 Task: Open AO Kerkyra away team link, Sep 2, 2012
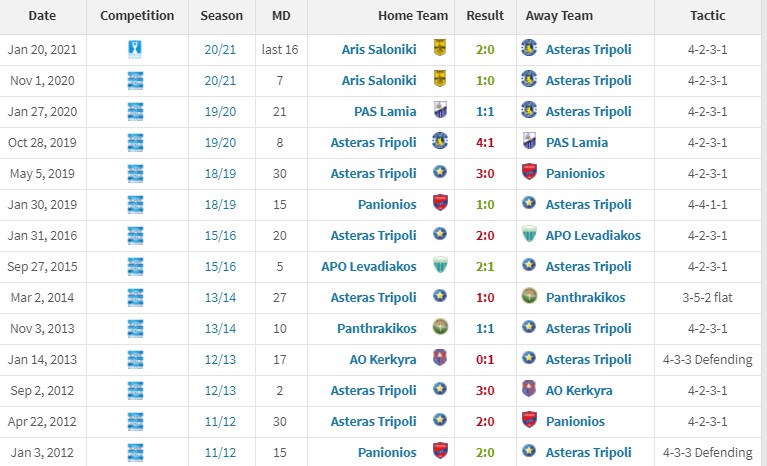pos(579,391)
